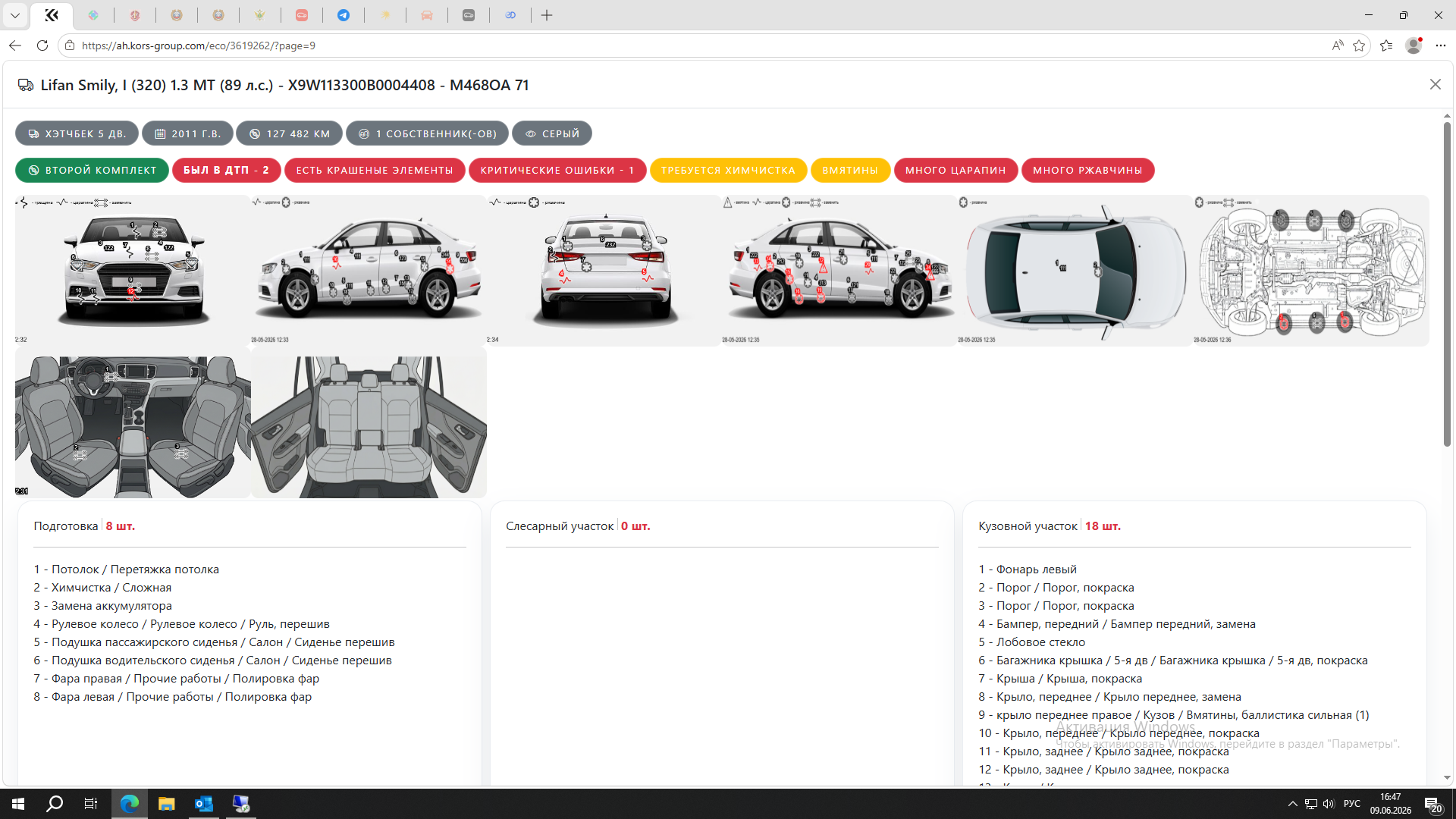Click the СЕРЫЙ color badge
The height and width of the screenshot is (819, 1456).
552,133
